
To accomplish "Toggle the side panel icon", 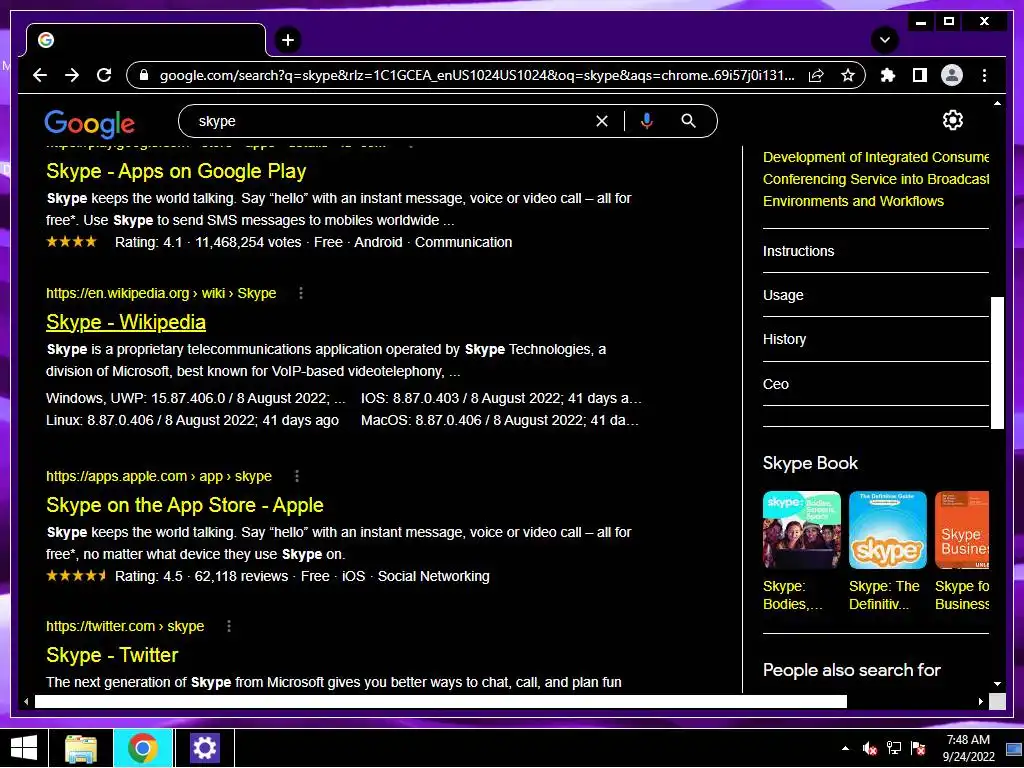I will click(x=920, y=75).
